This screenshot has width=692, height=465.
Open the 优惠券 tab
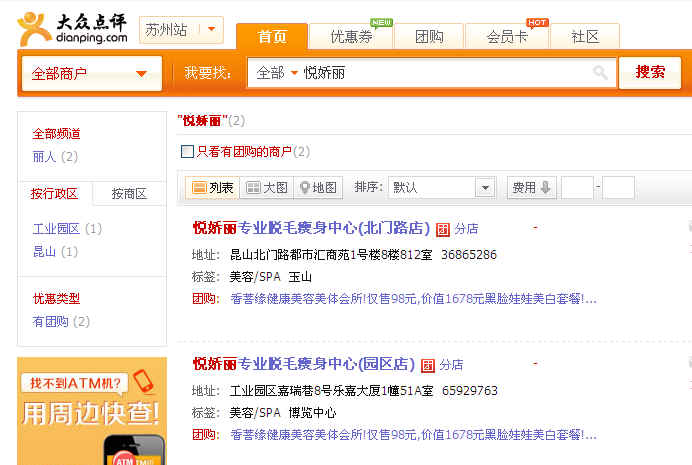[x=351, y=36]
